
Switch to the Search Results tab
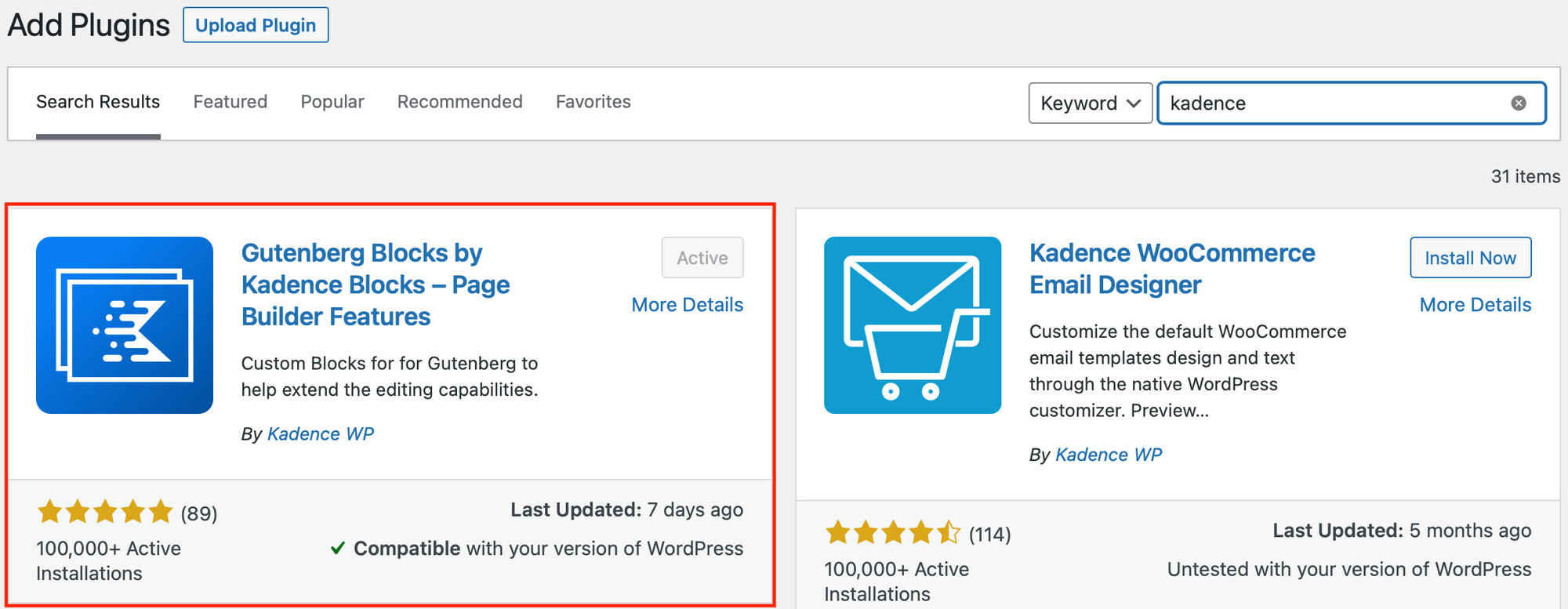pyautogui.click(x=98, y=102)
